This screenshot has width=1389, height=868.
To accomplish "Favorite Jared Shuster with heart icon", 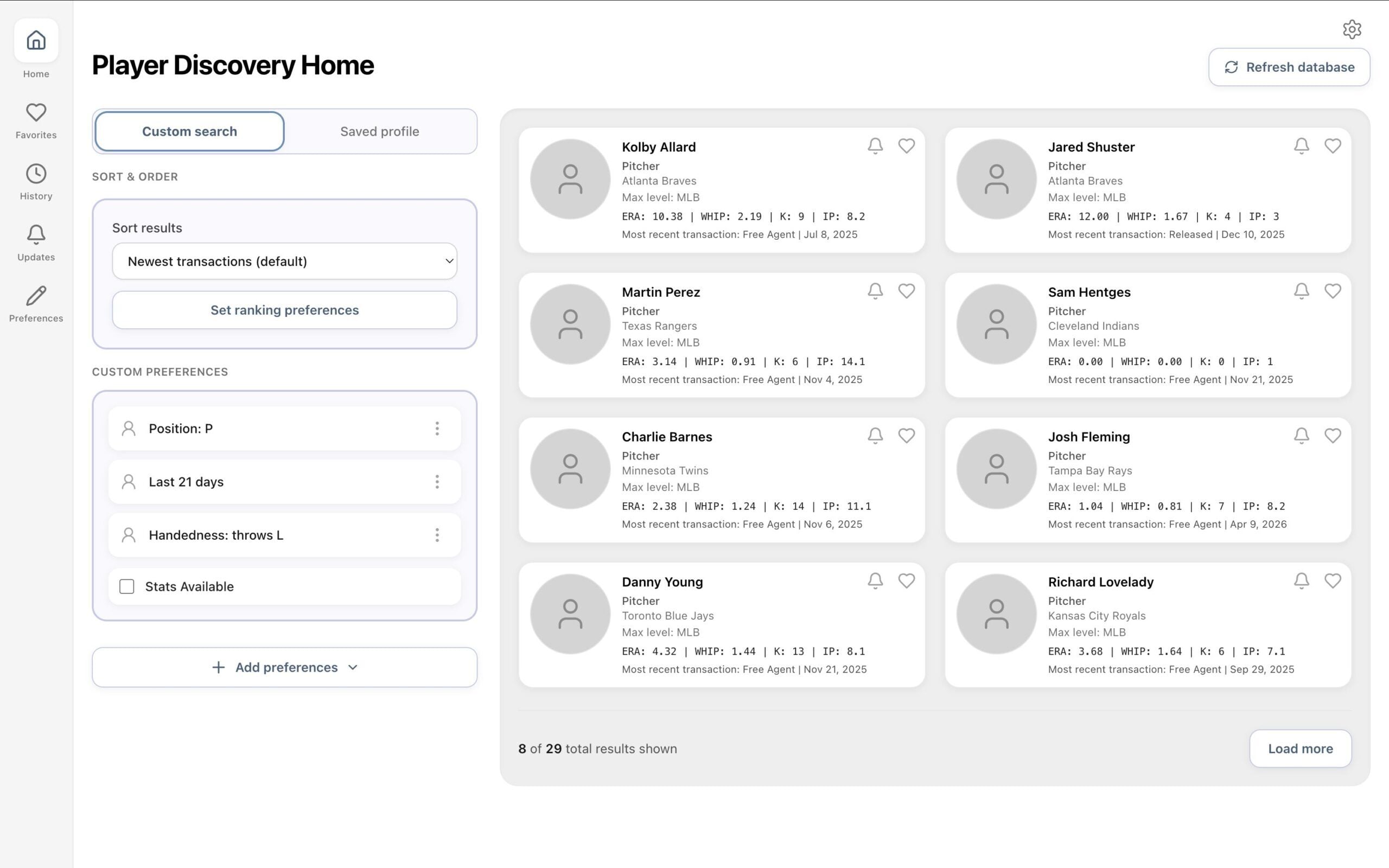I will 1333,146.
